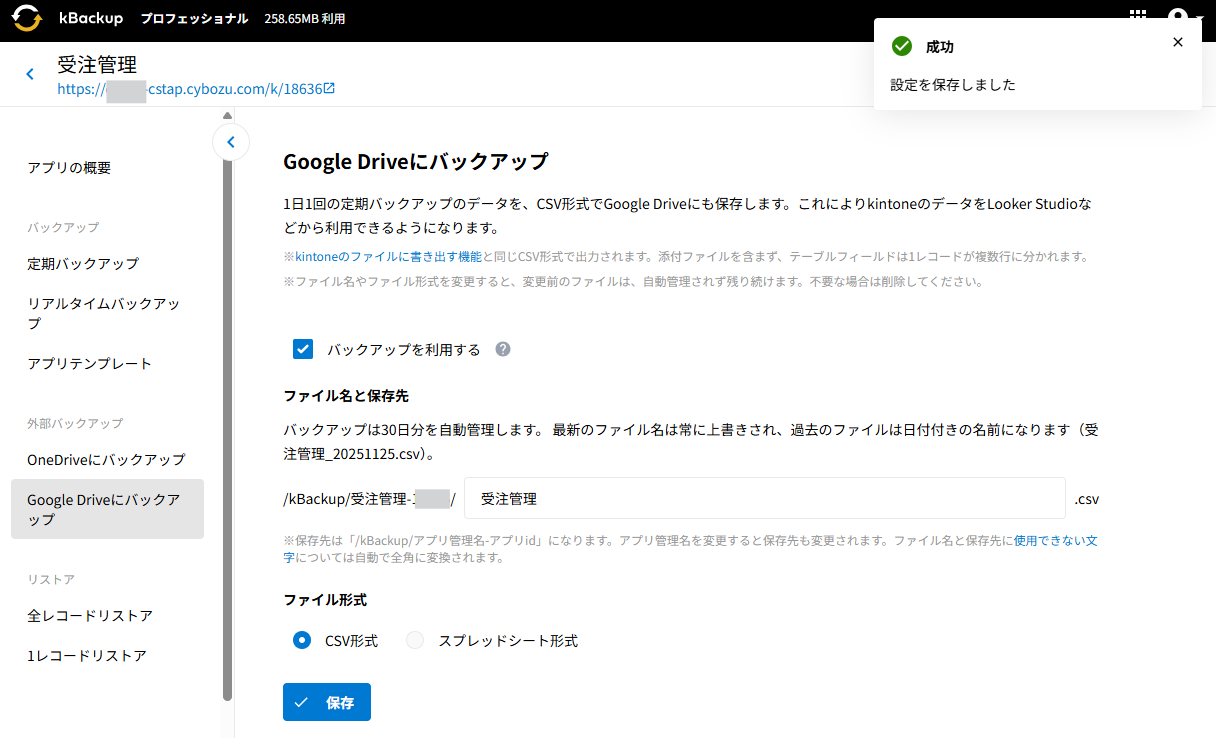The height and width of the screenshot is (738, 1216).
Task: Choose the スプレッドシート形式 radio option
Action: 415,640
